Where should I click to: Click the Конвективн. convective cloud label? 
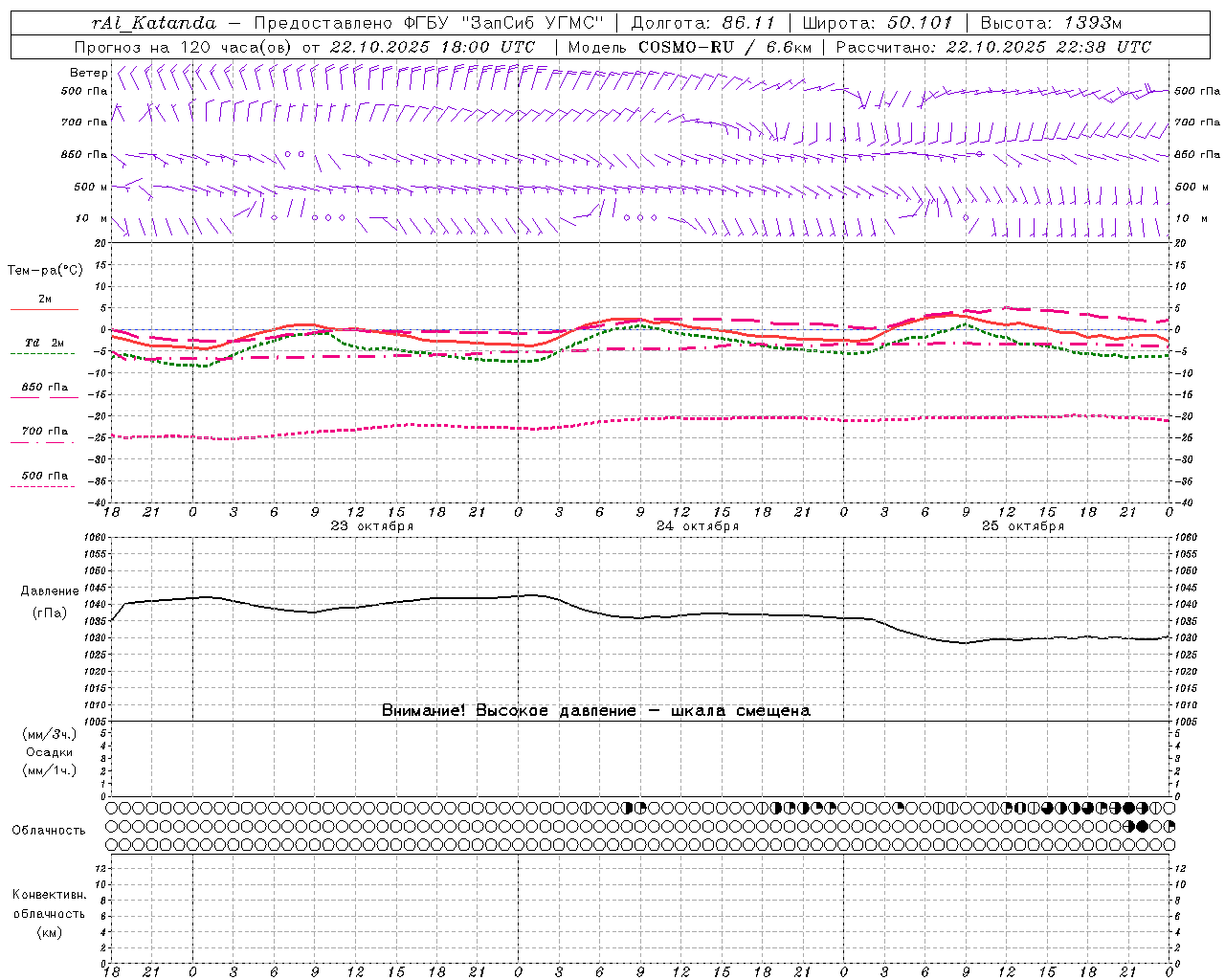[49, 895]
